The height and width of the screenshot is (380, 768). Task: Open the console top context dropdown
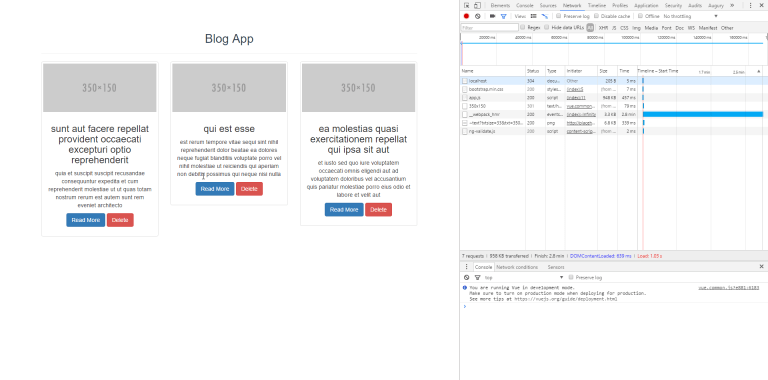click(524, 277)
